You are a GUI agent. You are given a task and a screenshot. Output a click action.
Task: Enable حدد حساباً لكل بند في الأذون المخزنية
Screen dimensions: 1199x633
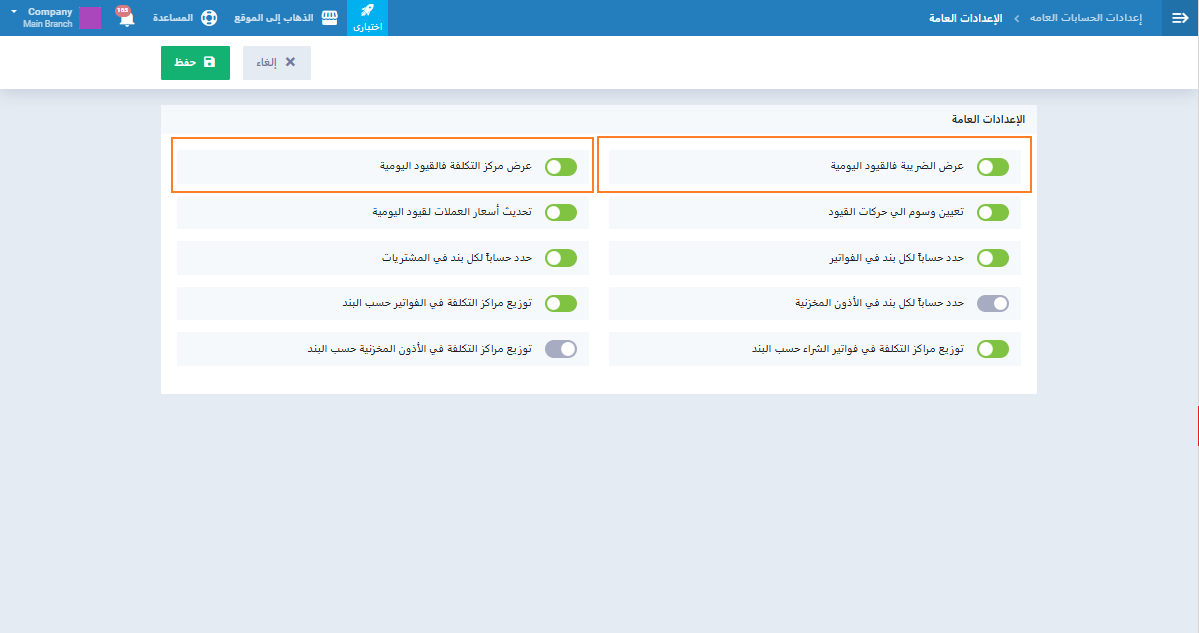click(992, 303)
